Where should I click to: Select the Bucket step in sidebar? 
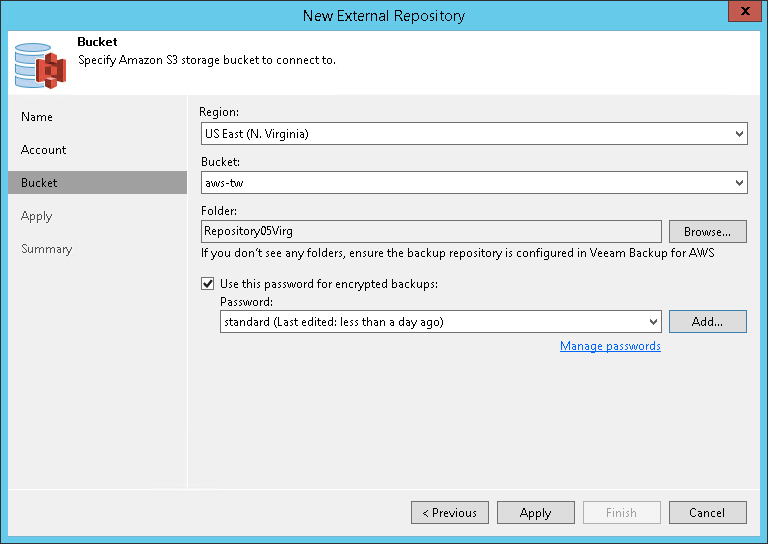pyautogui.click(x=39, y=183)
